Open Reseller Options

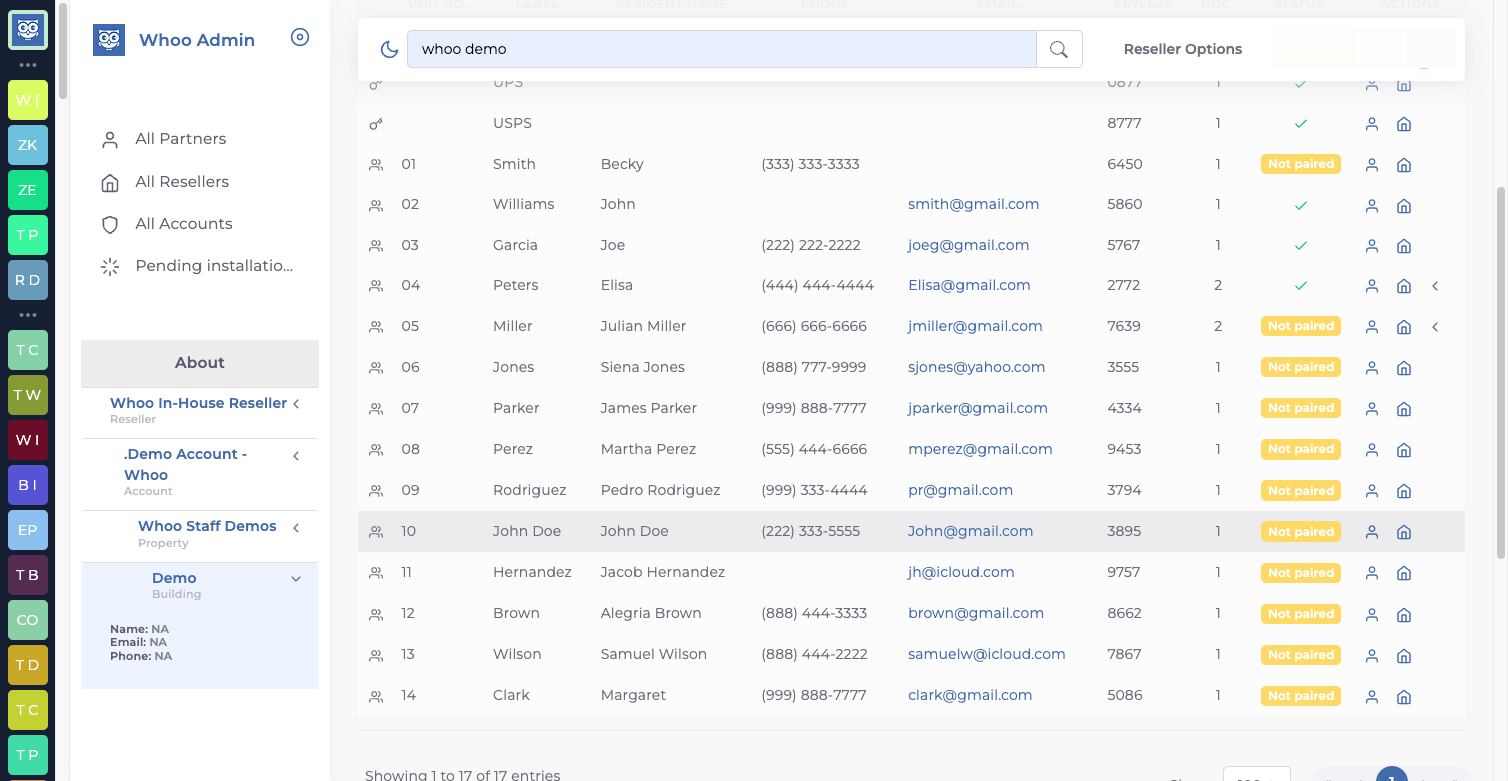[1183, 49]
